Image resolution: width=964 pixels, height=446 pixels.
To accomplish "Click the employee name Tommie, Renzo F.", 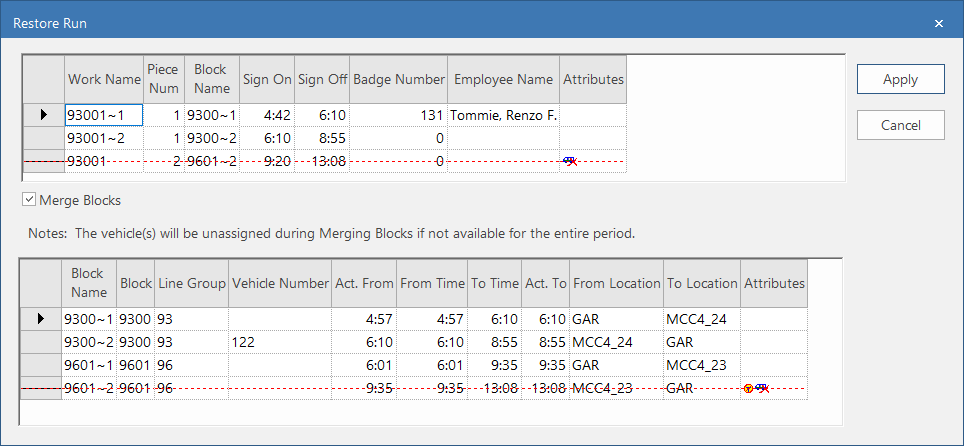I will coord(503,115).
